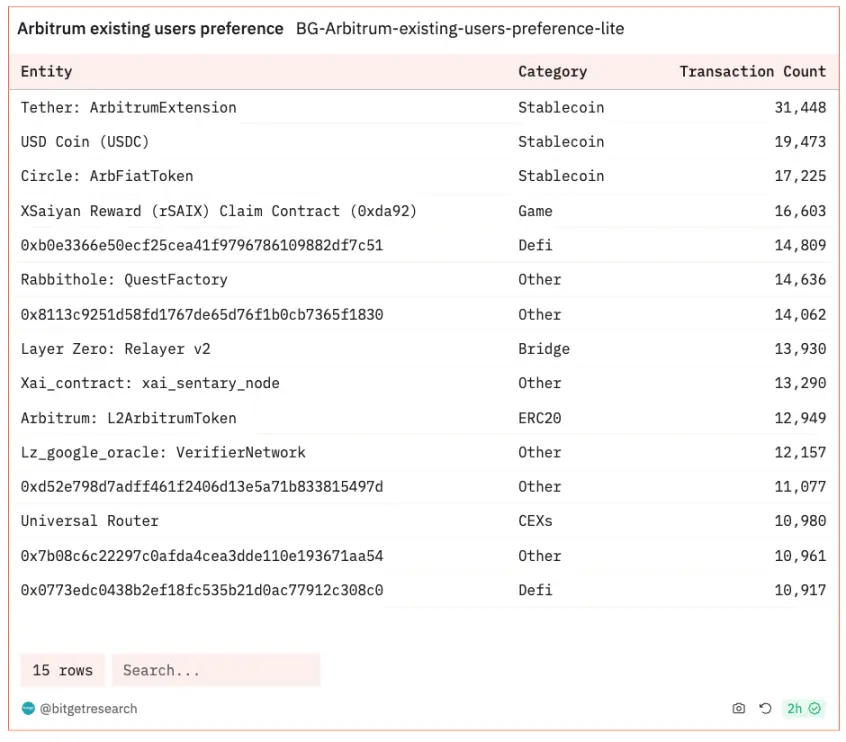Click the Arbitrum existing users preference title

150,29
